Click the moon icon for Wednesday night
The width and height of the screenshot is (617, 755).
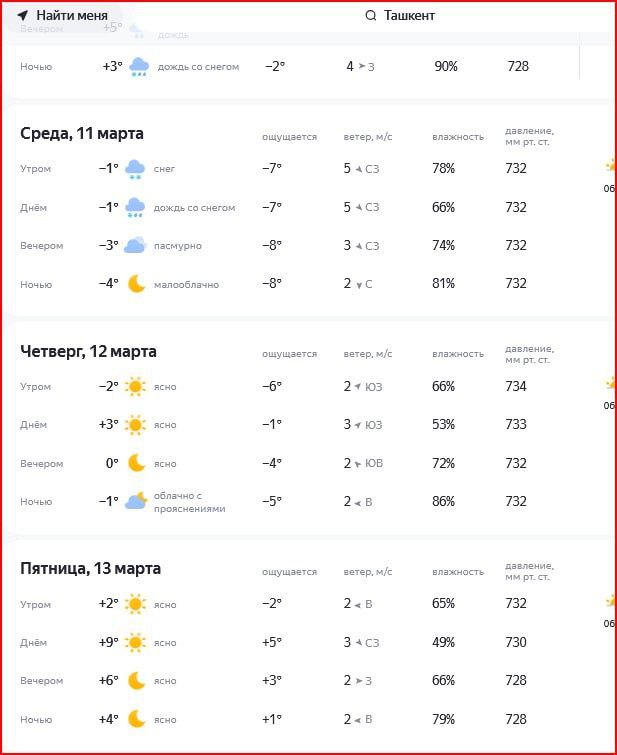137,284
